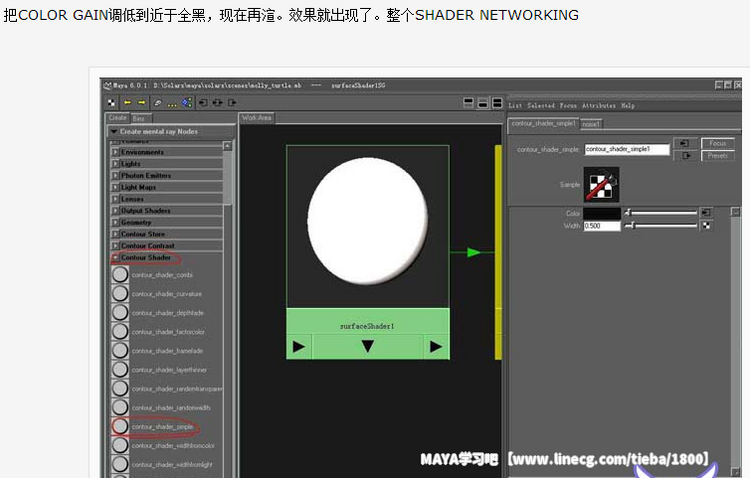Click the blue graph materials on selection icon
The height and width of the screenshot is (478, 750).
coord(187,102)
